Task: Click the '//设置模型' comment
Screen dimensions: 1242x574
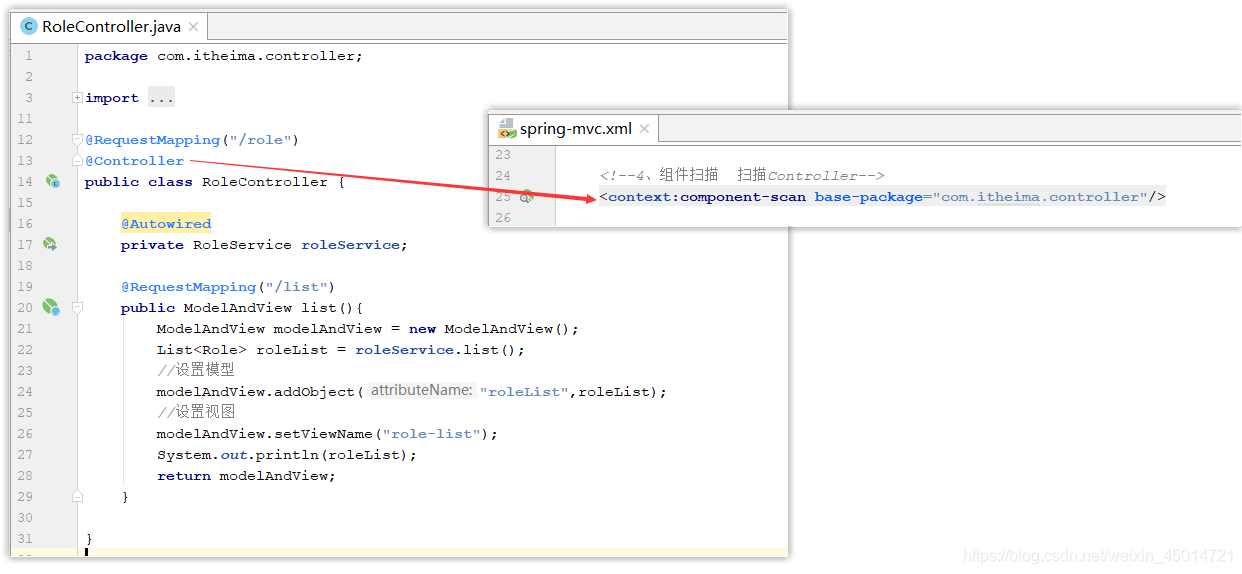Action: pos(196,370)
